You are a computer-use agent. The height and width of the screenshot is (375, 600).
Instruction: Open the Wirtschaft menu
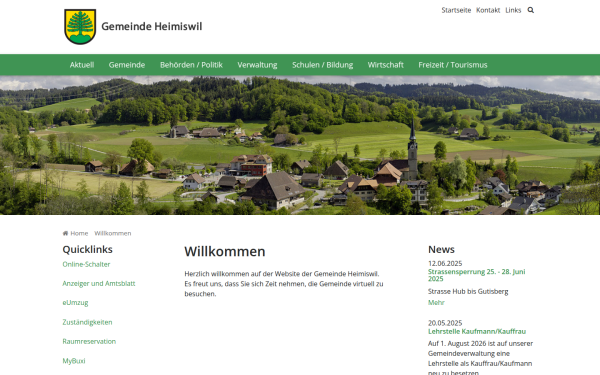pos(386,65)
